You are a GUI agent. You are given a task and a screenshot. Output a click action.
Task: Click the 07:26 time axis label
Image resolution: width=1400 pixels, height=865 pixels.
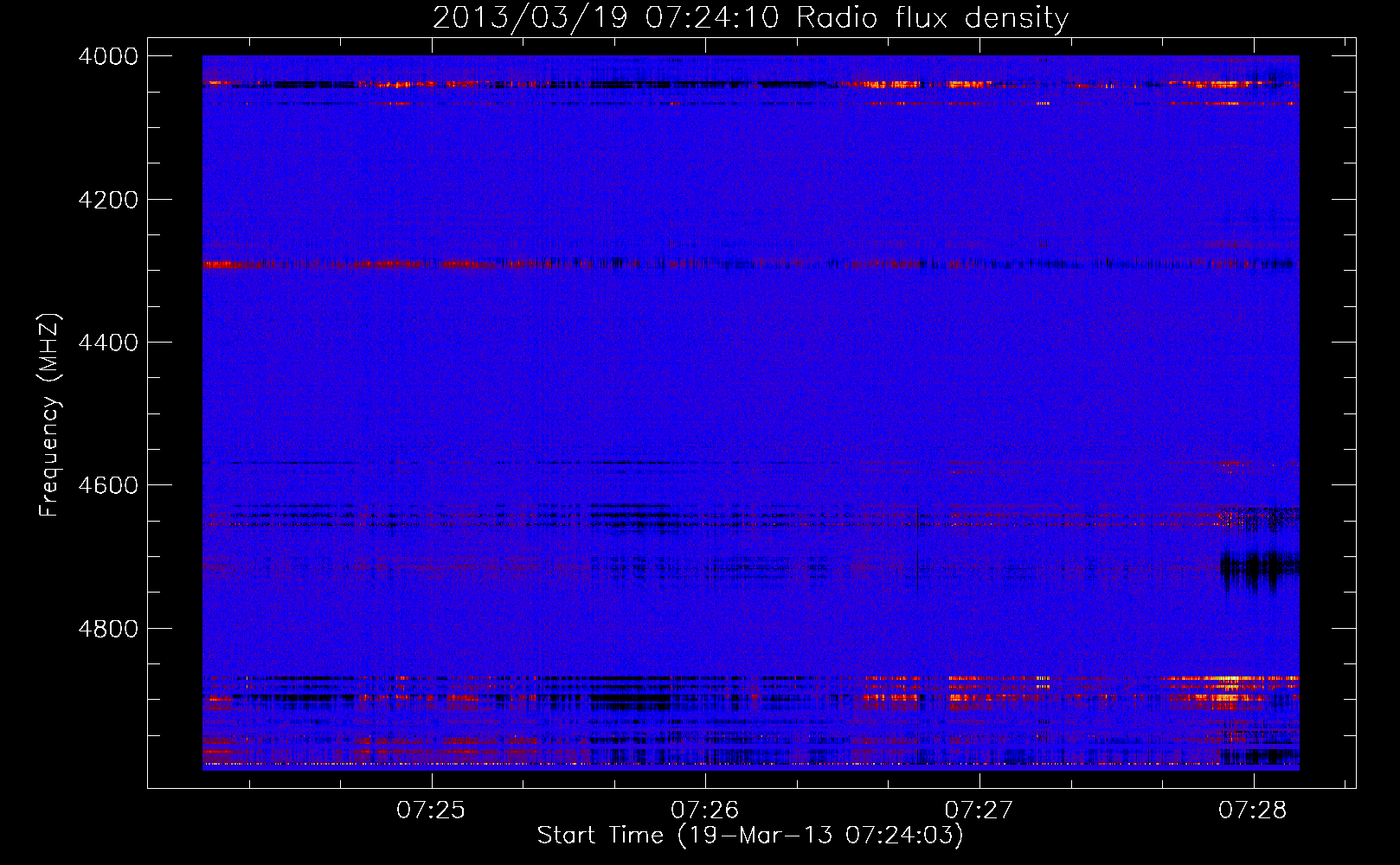pyautogui.click(x=705, y=811)
